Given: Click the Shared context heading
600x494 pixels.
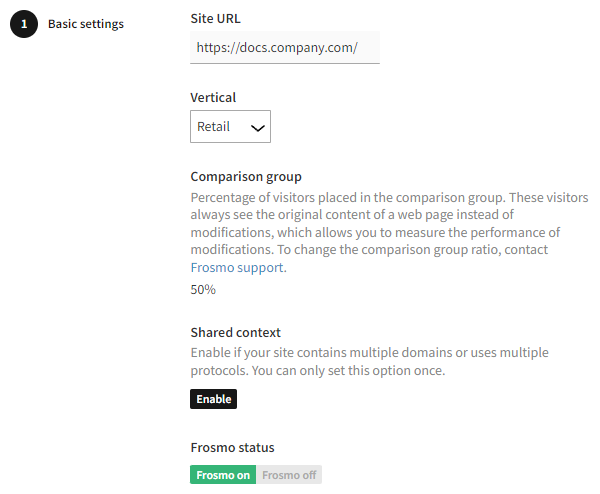Looking at the screenshot, I should click(x=235, y=332).
